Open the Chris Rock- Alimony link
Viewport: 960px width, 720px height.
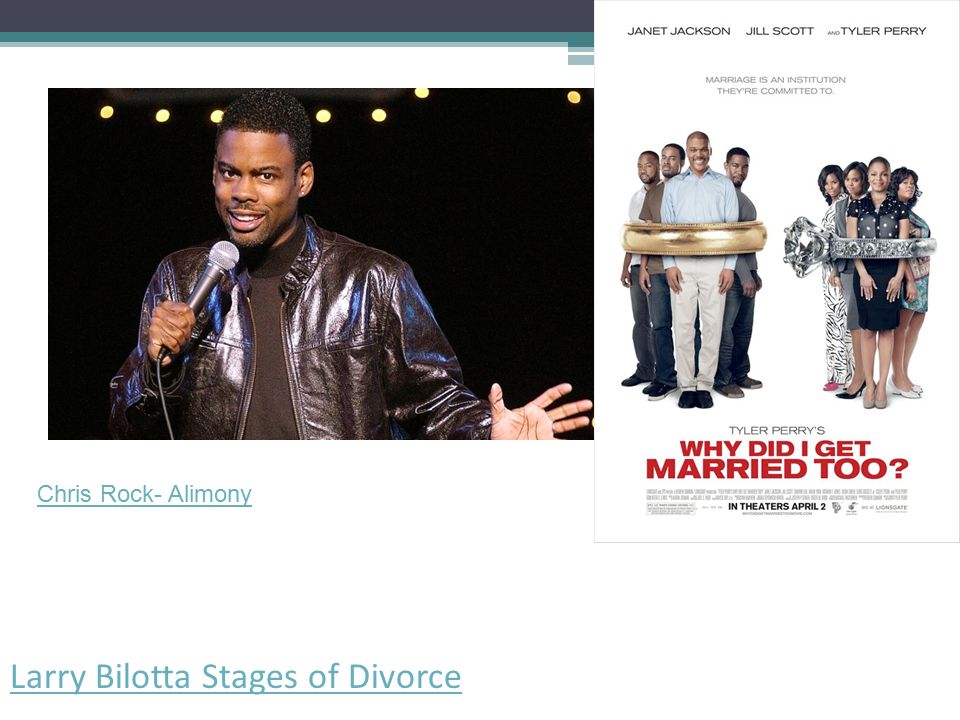pyautogui.click(x=144, y=493)
